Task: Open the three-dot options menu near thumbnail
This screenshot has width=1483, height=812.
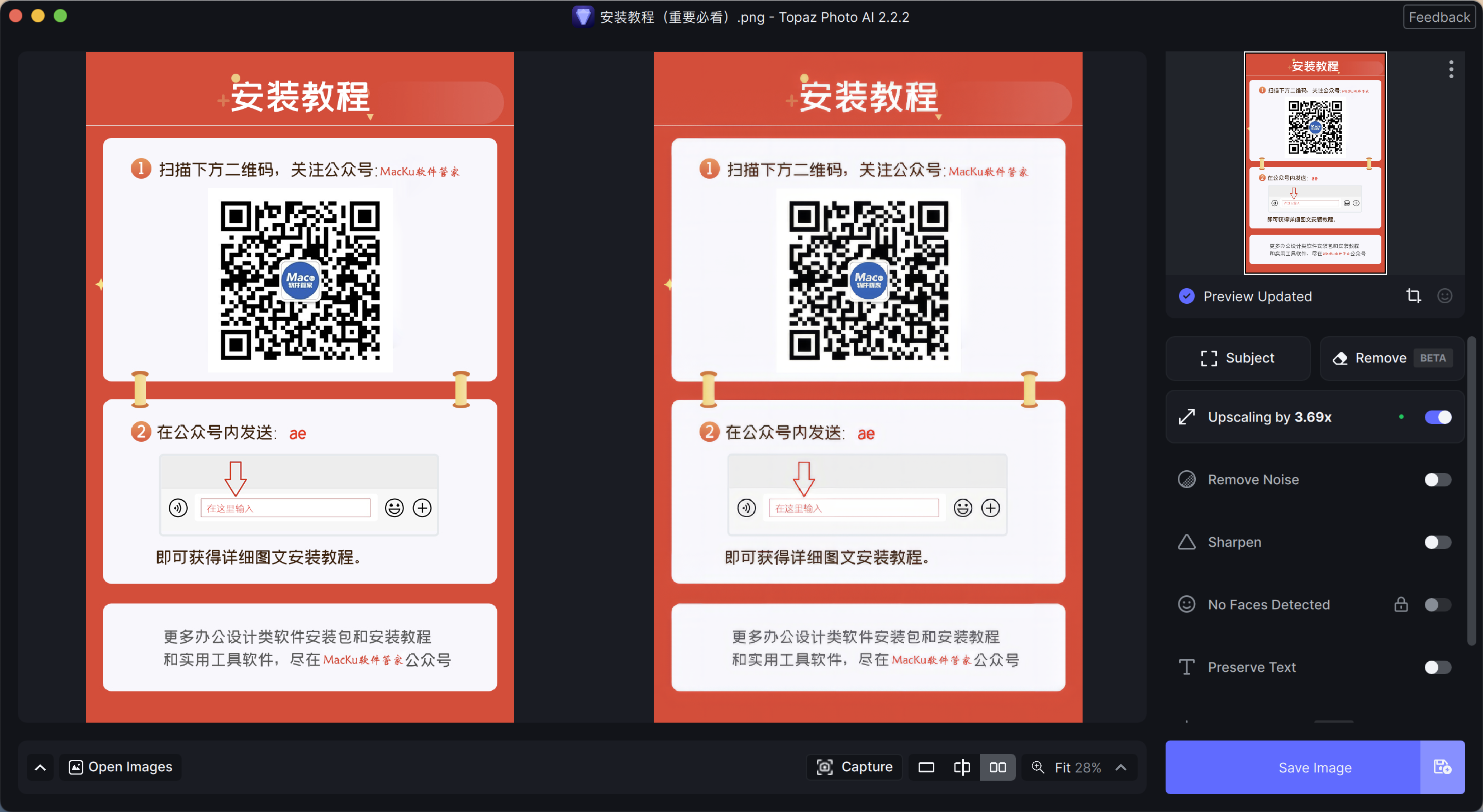Action: coord(1451,69)
